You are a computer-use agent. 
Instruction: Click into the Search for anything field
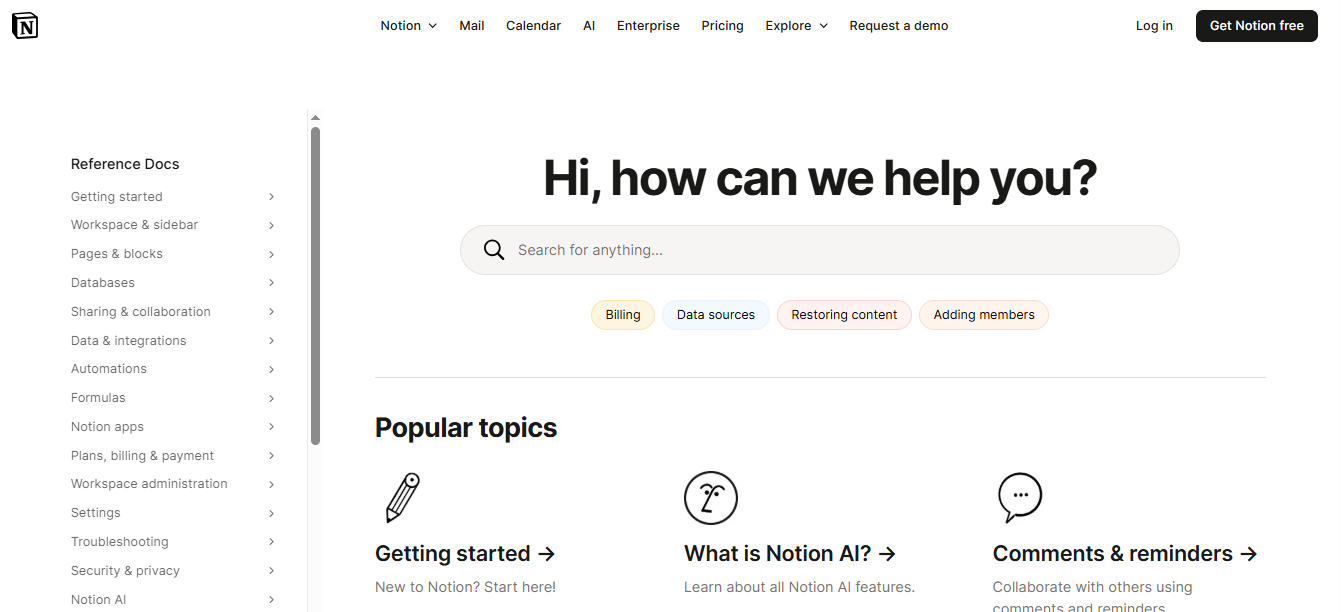click(x=820, y=250)
